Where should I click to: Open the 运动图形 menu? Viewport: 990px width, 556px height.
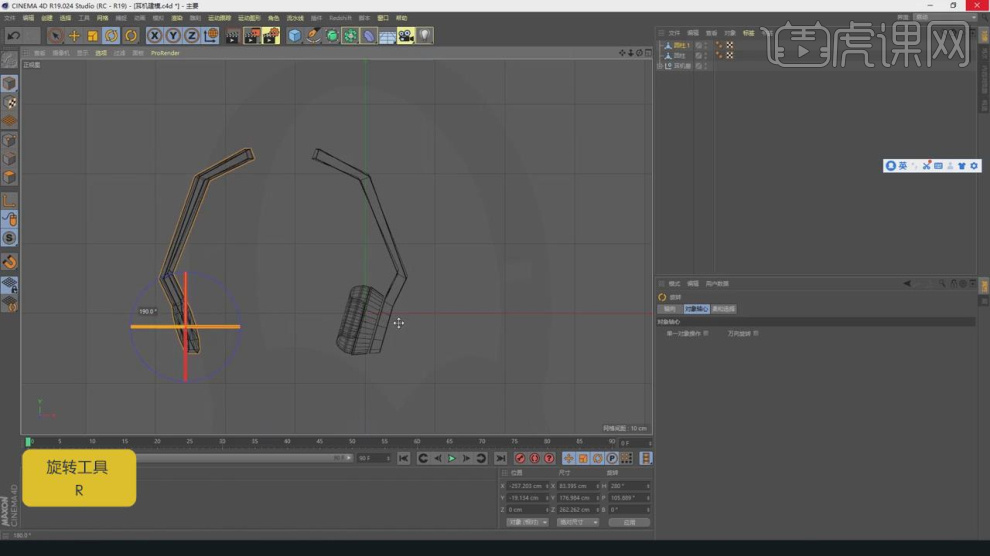(x=247, y=18)
